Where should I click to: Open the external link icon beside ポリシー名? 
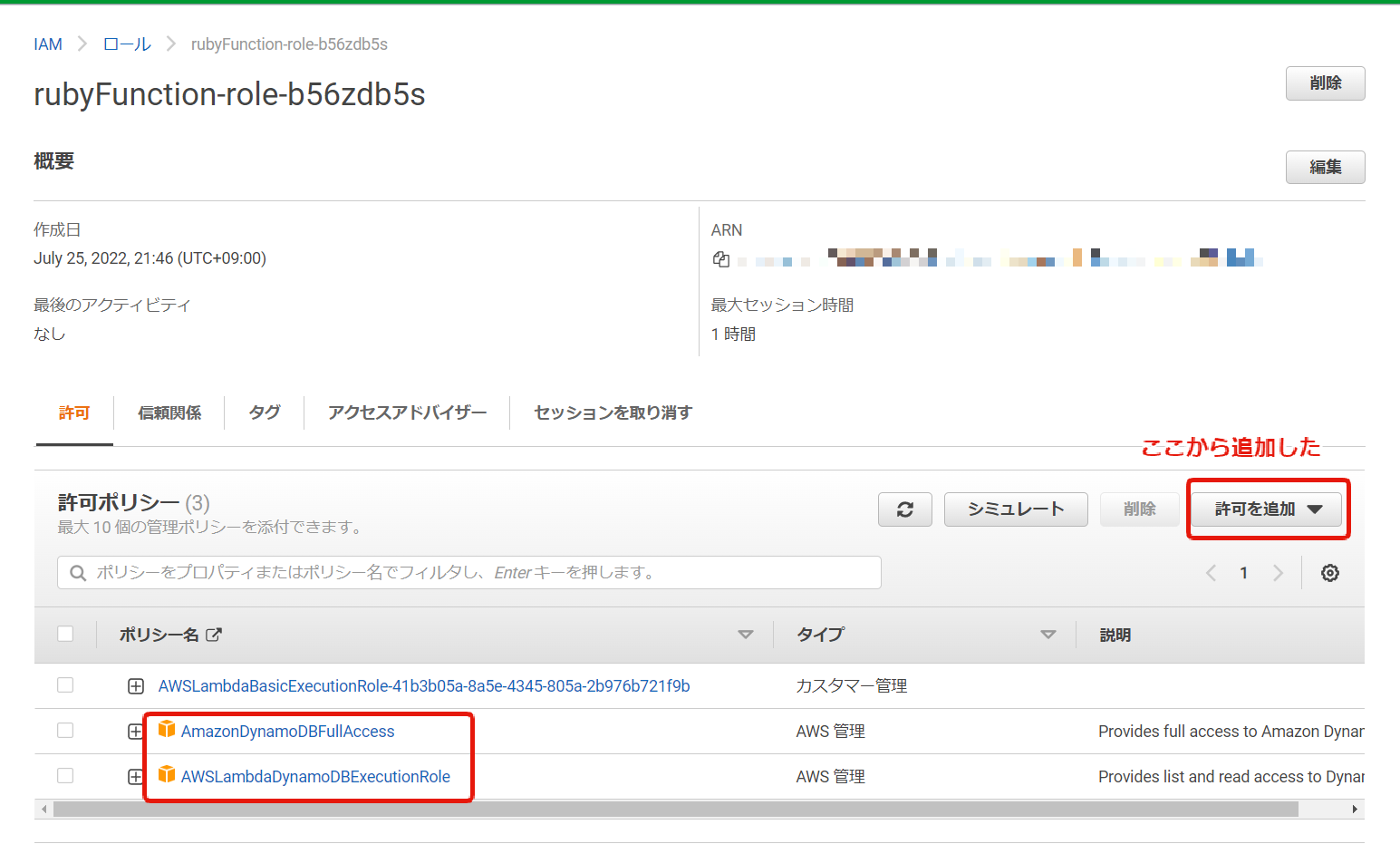(x=214, y=635)
